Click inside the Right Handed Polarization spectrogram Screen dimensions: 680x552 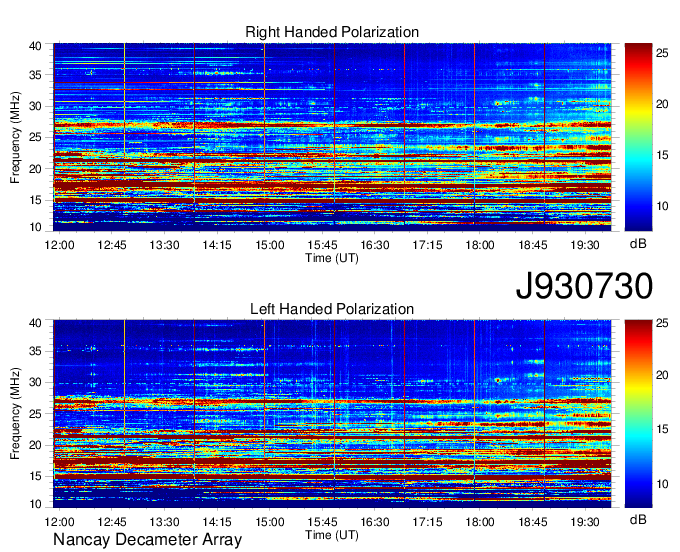coord(332,137)
